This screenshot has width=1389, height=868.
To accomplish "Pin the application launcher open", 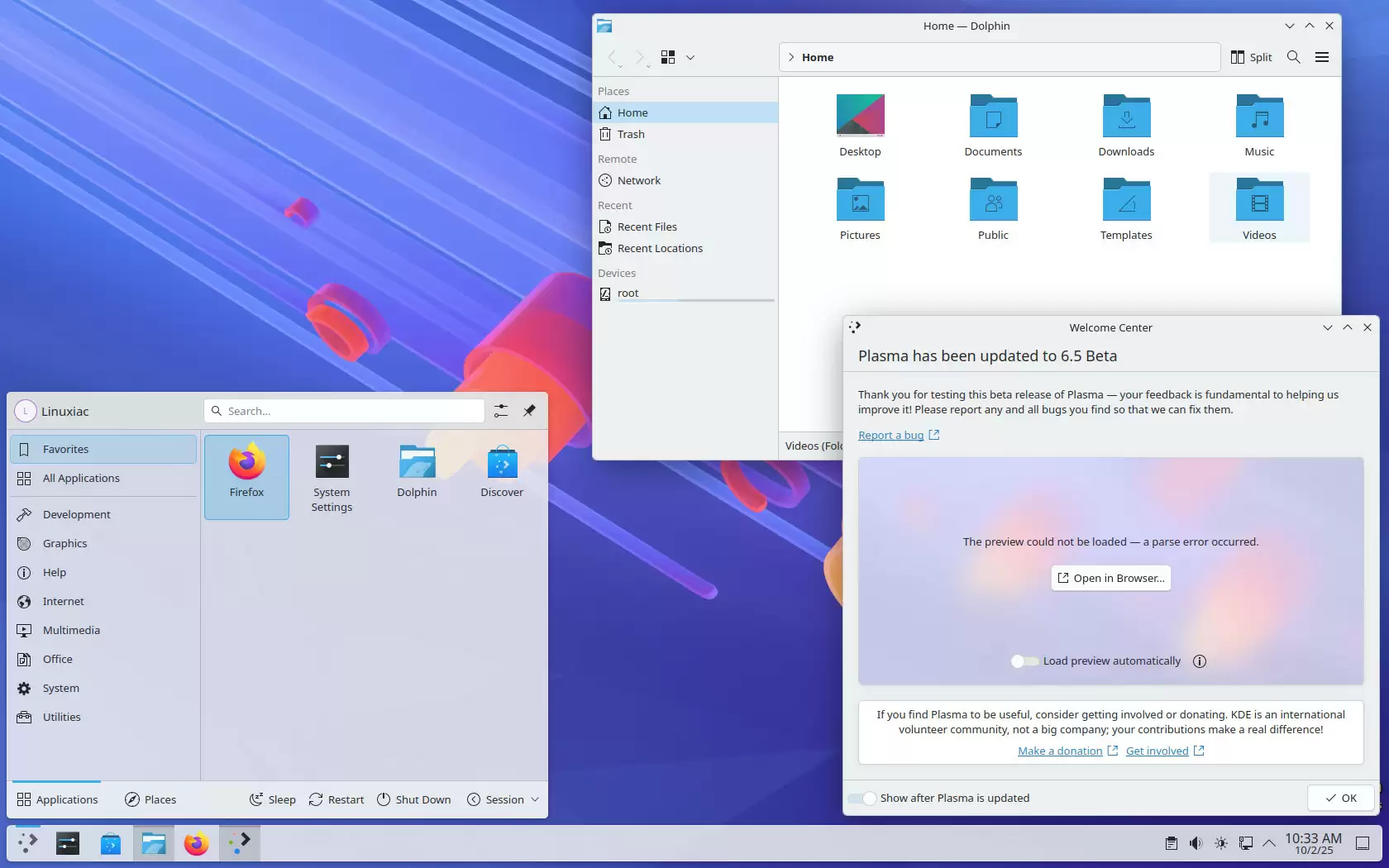I will (529, 411).
